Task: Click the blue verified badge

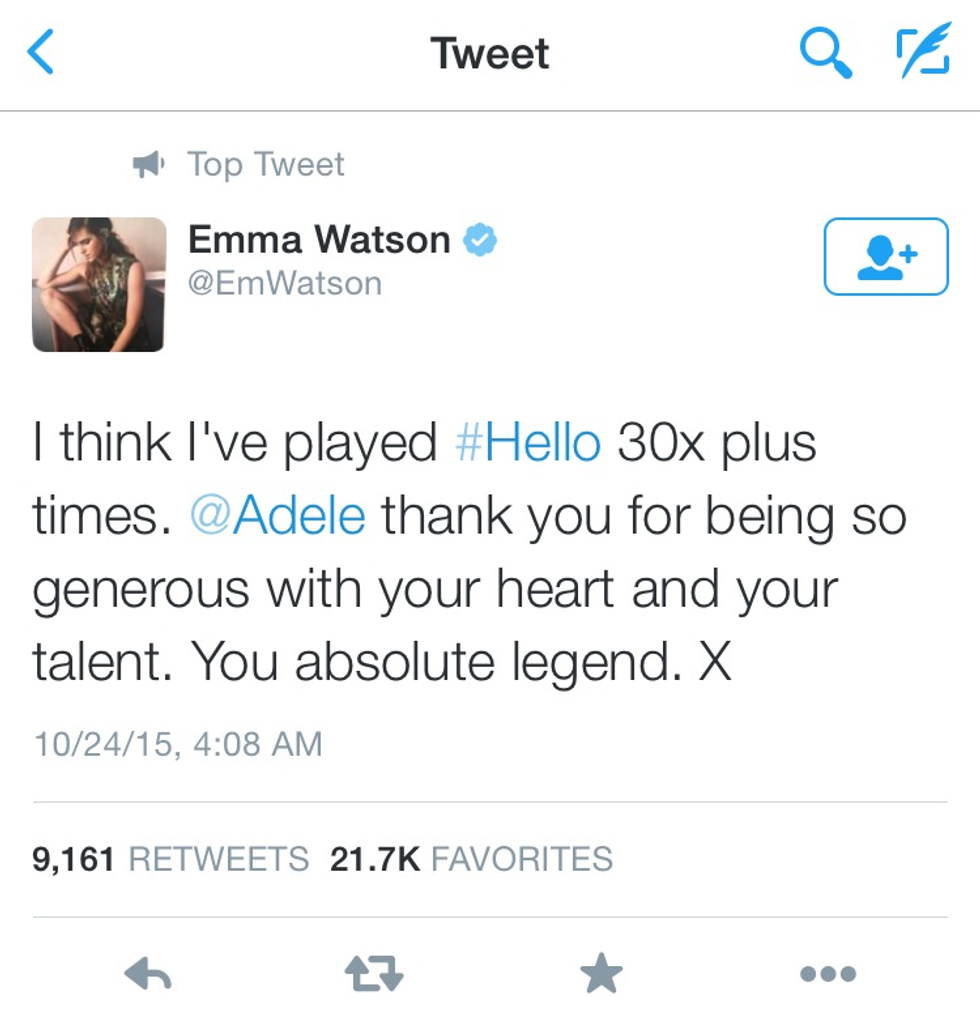Action: 481,240
